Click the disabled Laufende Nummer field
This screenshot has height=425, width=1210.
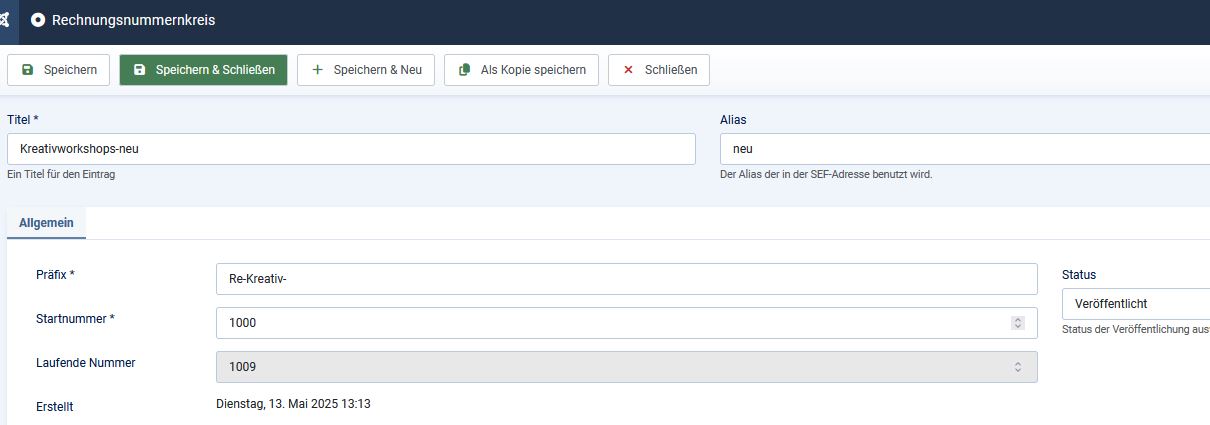(610, 367)
